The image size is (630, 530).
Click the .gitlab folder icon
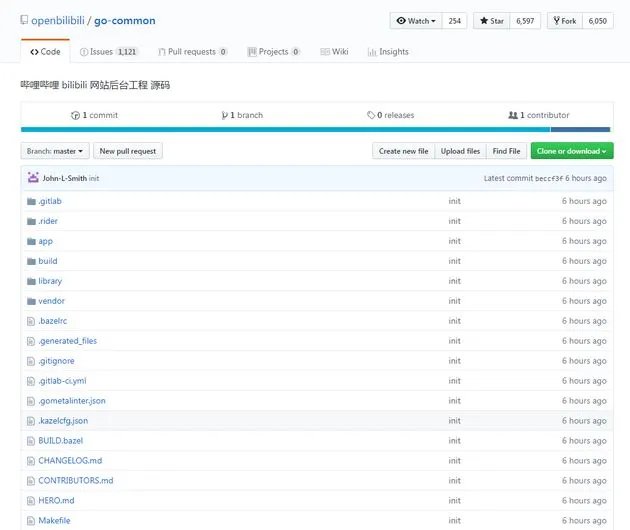[31, 201]
